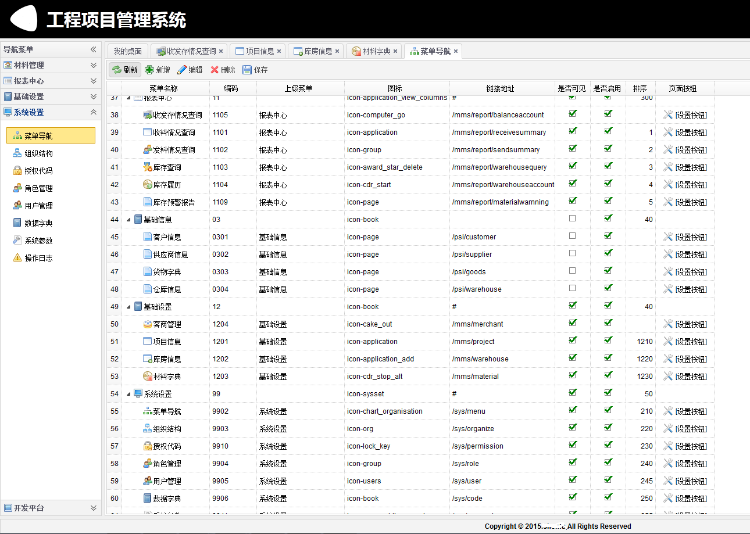Collapse navigation sidebar with double-arrow button
Screen dimensions: 750x534
[x=93, y=49]
